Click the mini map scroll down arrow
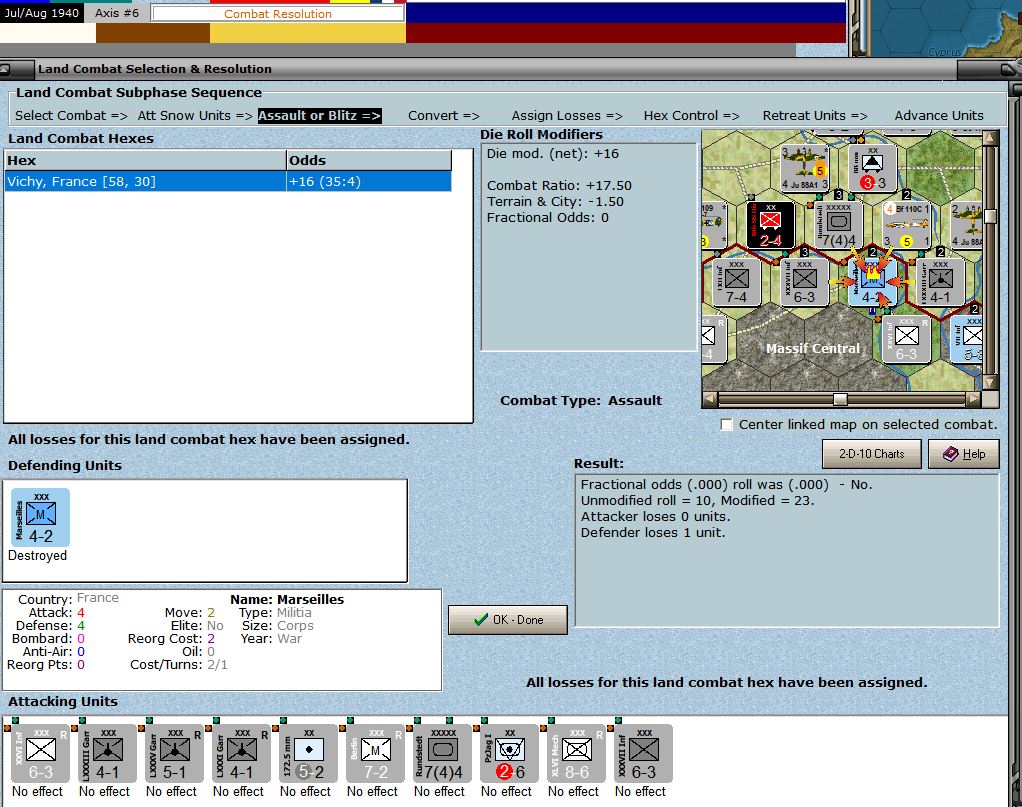 click(990, 383)
